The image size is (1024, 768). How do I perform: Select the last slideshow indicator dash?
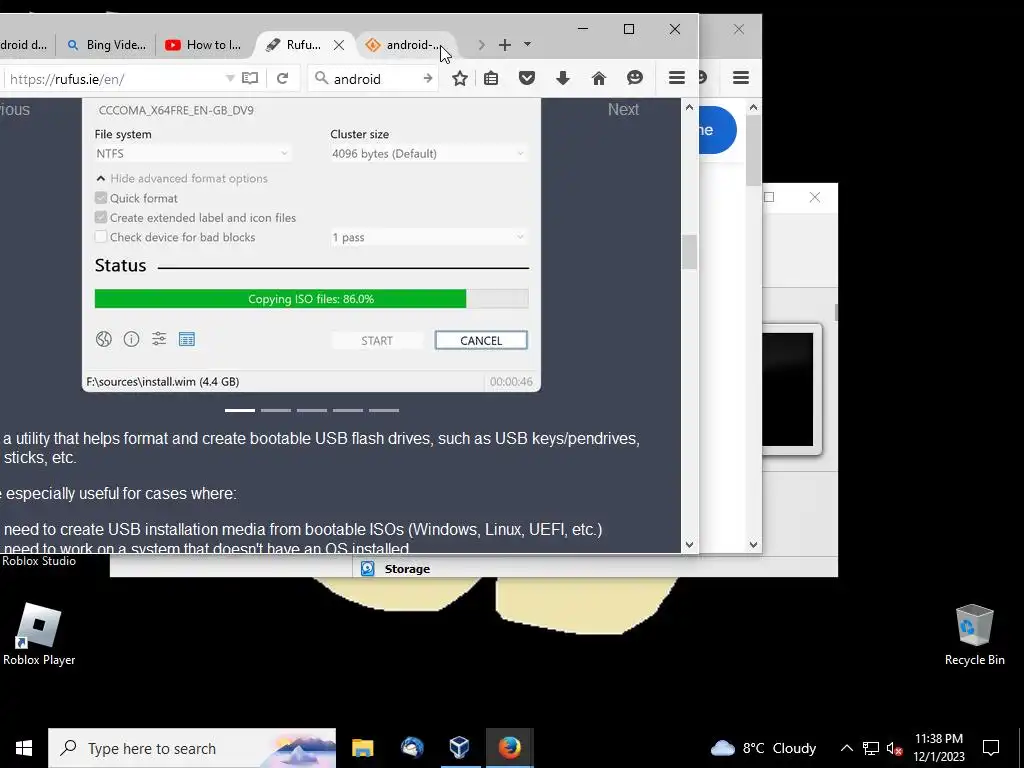click(x=384, y=410)
